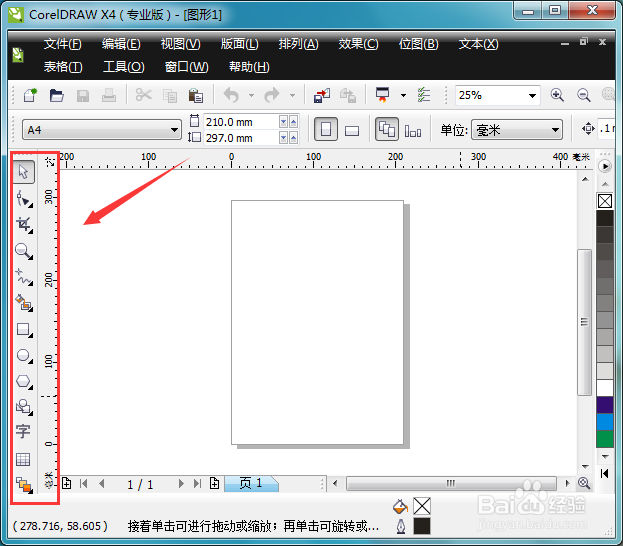Select the Interactive Blend tool
623x546 pixels.
point(24,485)
